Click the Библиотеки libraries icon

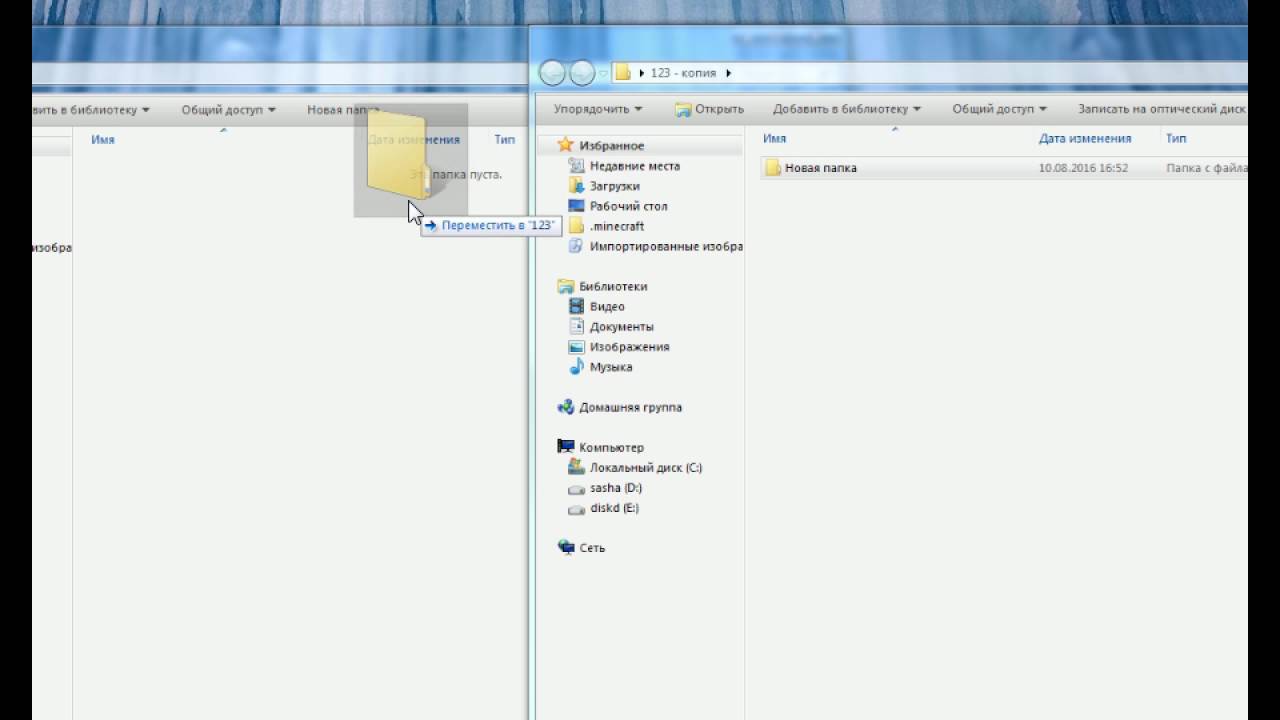click(566, 286)
